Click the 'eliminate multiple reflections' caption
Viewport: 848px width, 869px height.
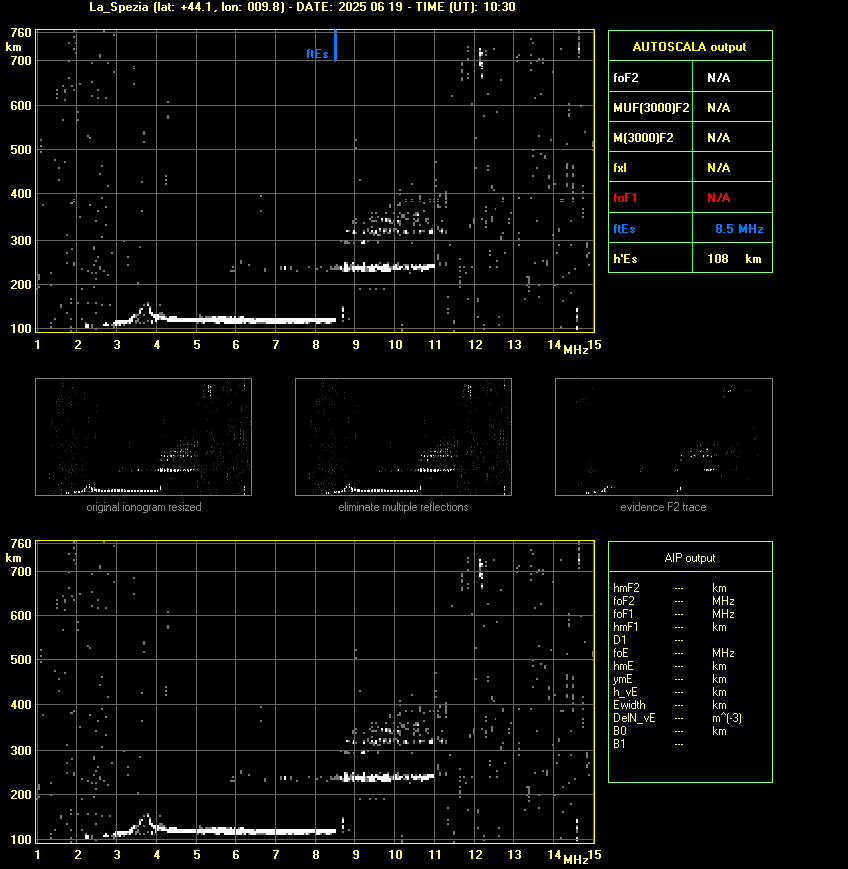(x=403, y=507)
